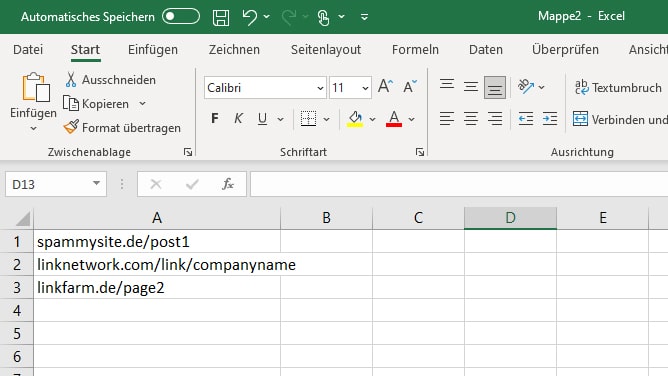This screenshot has height=376, width=668.
Task: Click the Undo arrow icon
Action: point(249,17)
